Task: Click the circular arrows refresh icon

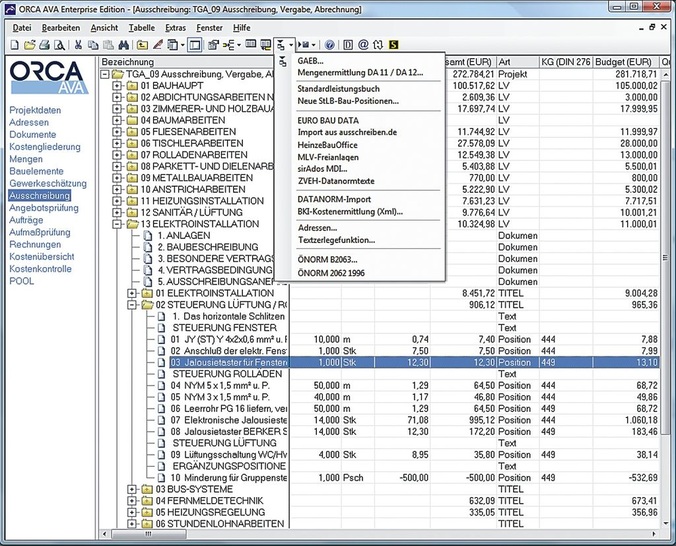Action: [378, 45]
